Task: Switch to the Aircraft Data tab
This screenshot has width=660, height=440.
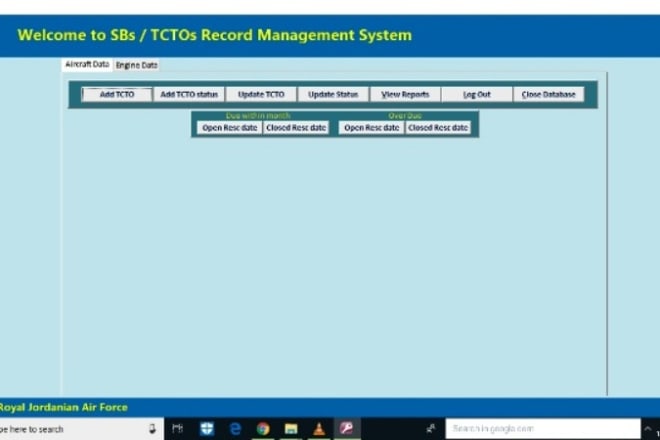Action: point(87,65)
